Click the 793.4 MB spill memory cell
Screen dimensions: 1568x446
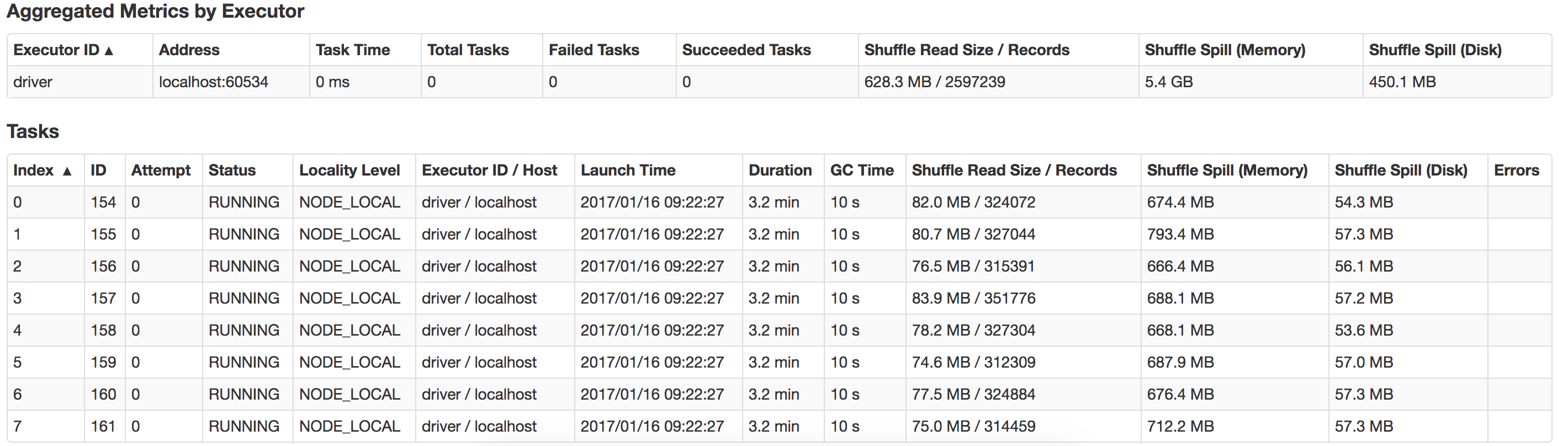(1180, 234)
